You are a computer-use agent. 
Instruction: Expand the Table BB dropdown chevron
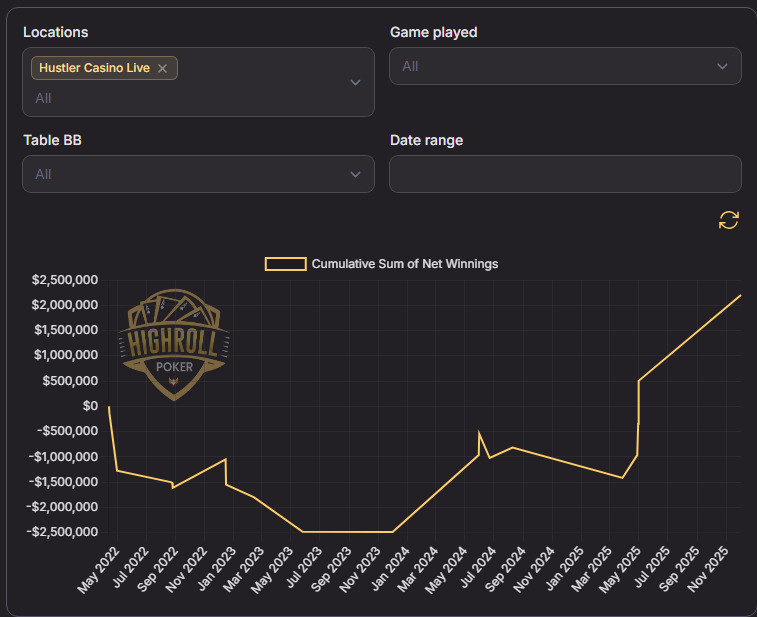(x=355, y=174)
